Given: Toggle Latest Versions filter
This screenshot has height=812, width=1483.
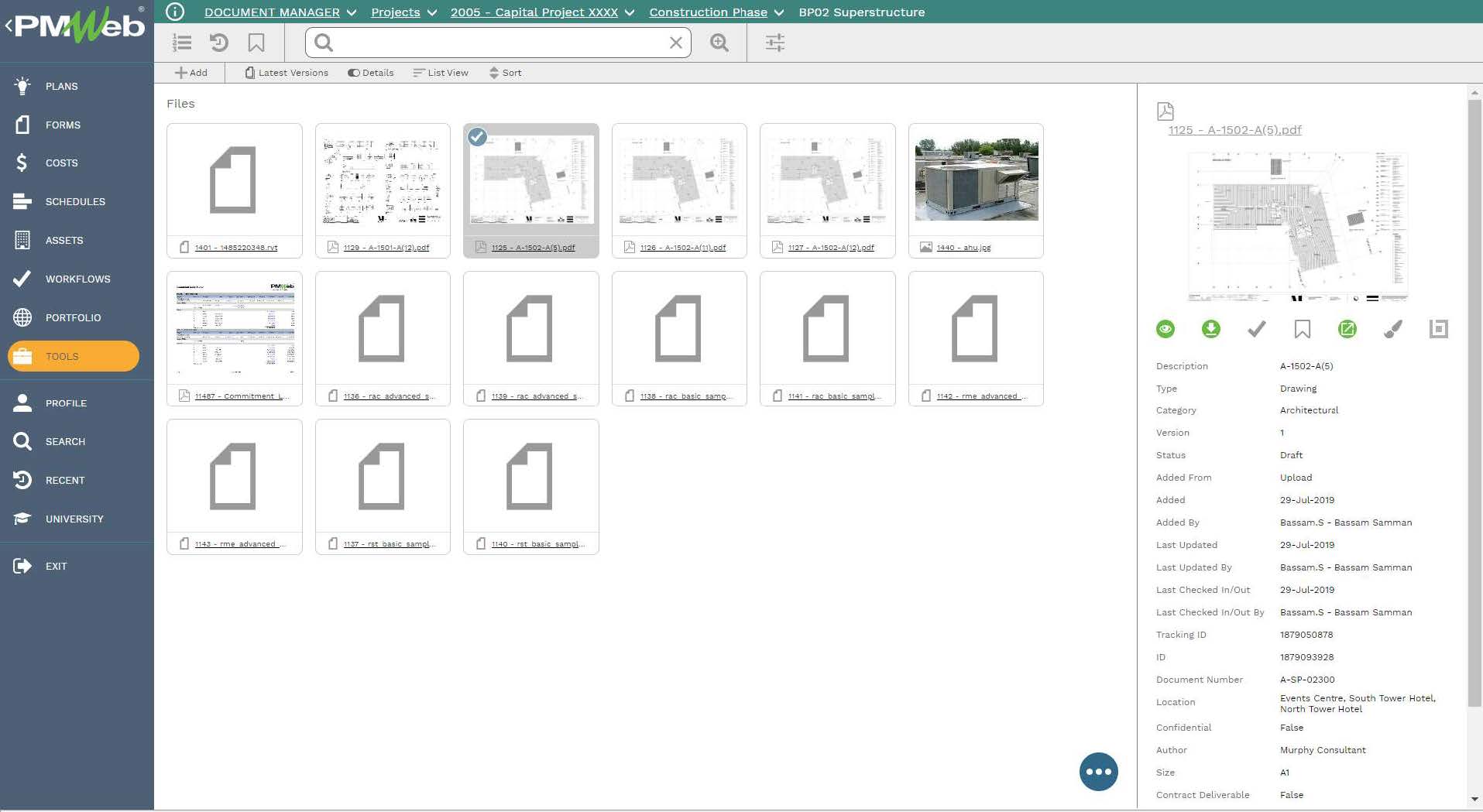Looking at the screenshot, I should (286, 72).
